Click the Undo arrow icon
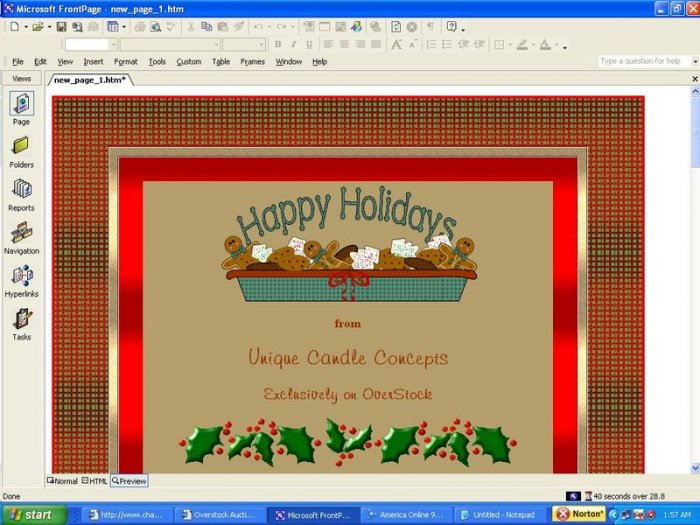This screenshot has width=700, height=525. 258,27
